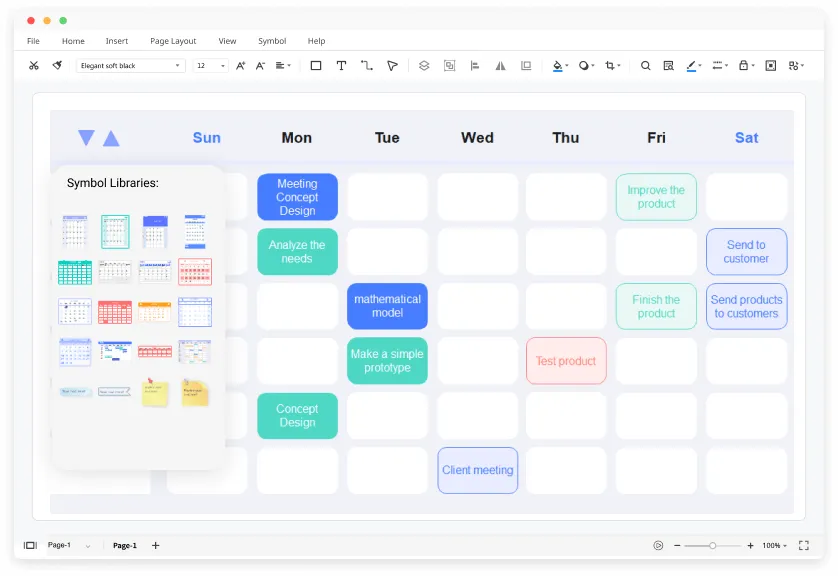
Task: Toggle fullscreen mode in status bar
Action: 803,546
